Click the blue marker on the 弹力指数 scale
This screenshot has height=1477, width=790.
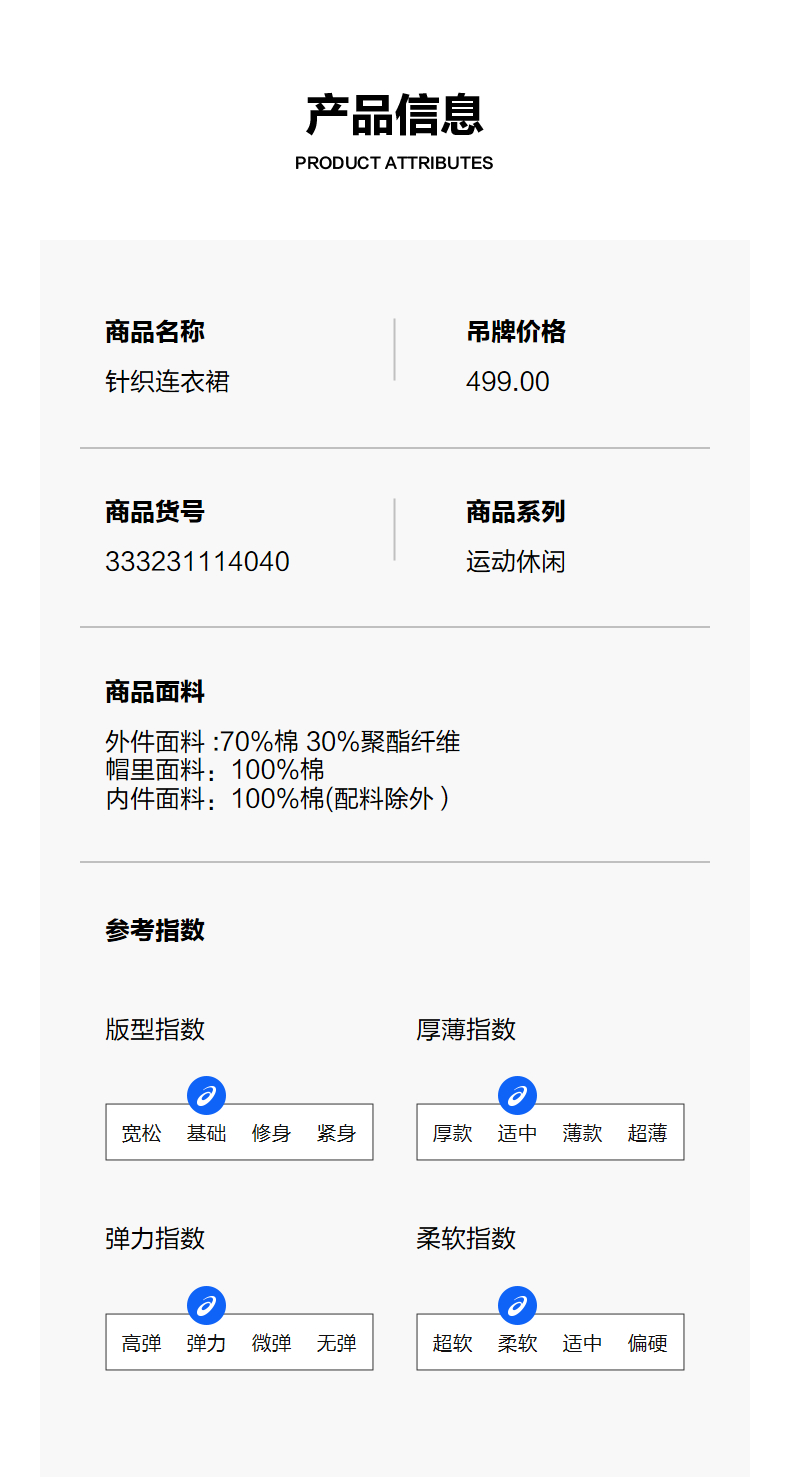[x=206, y=1306]
